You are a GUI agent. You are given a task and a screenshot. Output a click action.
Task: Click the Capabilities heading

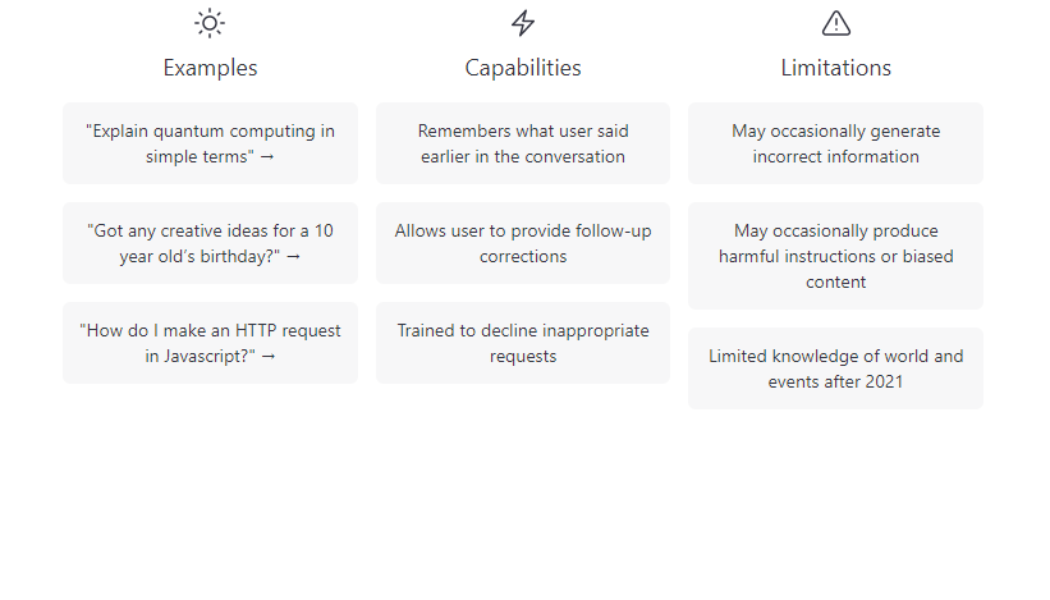[x=522, y=67]
